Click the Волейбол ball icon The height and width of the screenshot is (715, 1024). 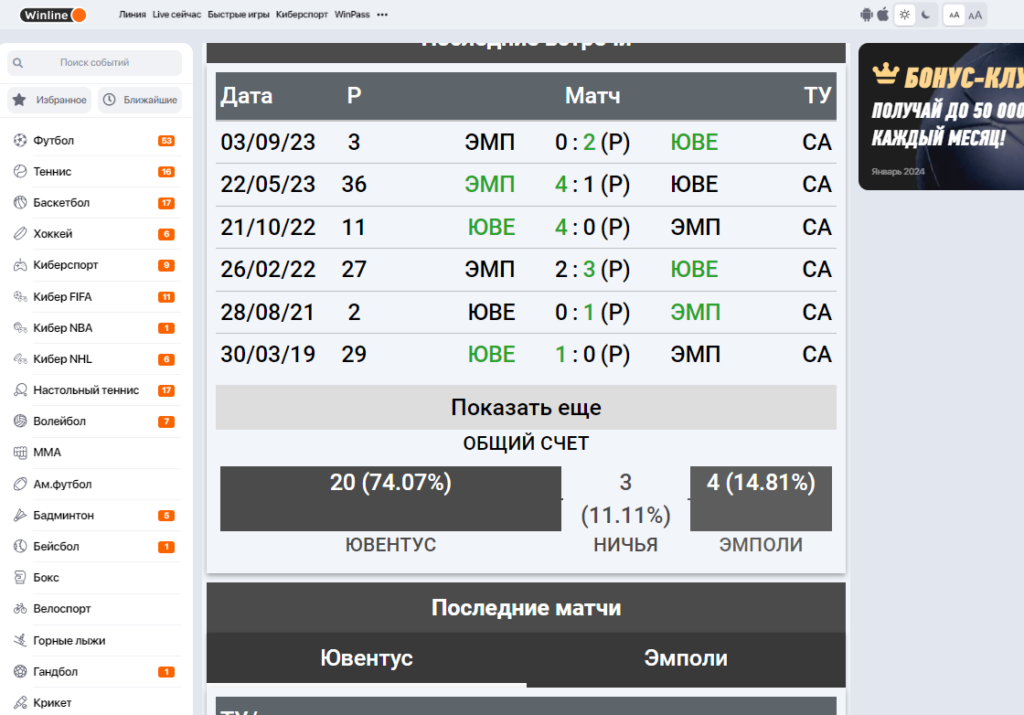click(20, 421)
